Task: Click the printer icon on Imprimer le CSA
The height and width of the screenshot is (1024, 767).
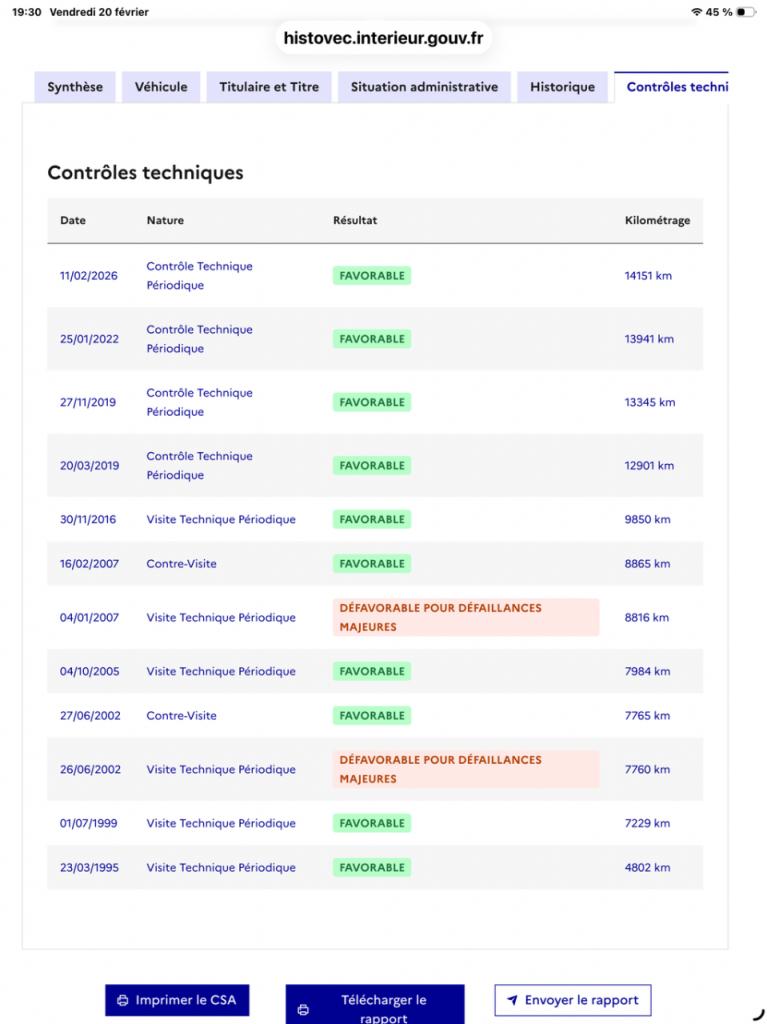Action: (x=122, y=1000)
